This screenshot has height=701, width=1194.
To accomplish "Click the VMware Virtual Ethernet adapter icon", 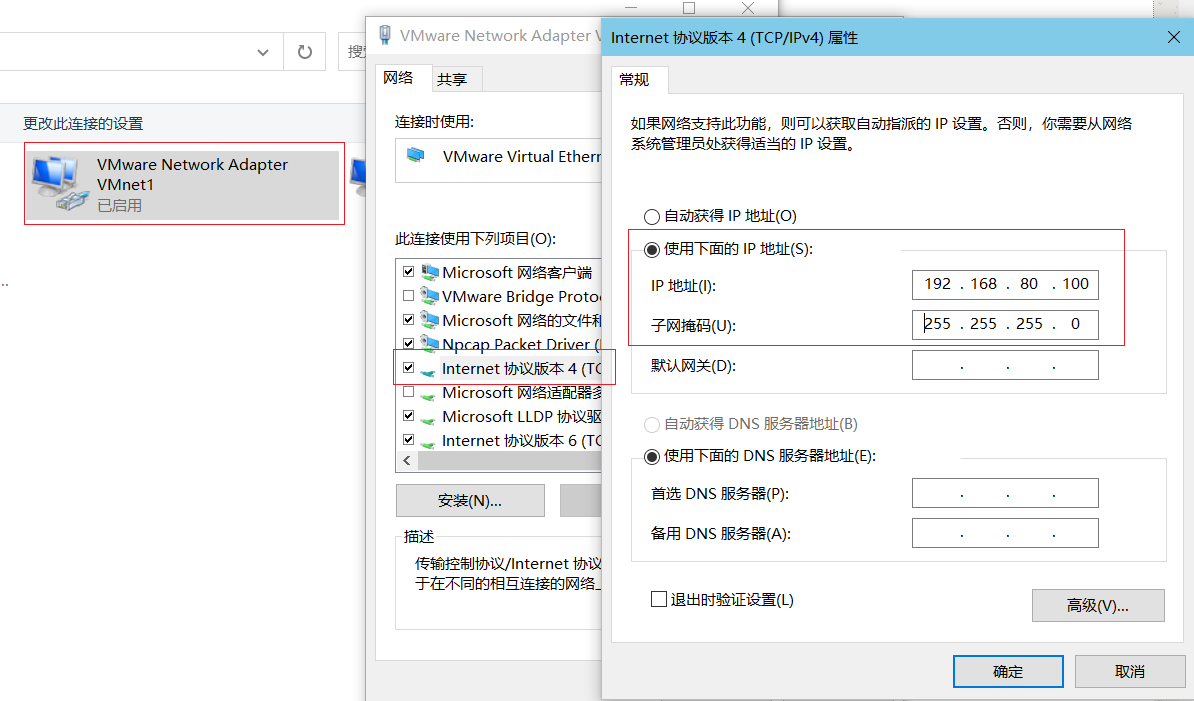I will tap(416, 155).
